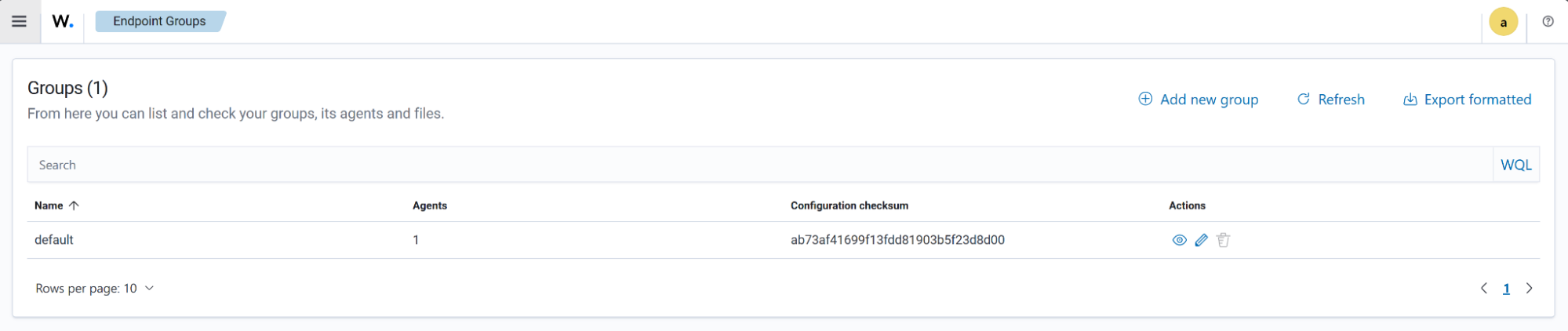Click the Endpoint Groups breadcrumb
The image size is (1568, 331).
coord(159,21)
